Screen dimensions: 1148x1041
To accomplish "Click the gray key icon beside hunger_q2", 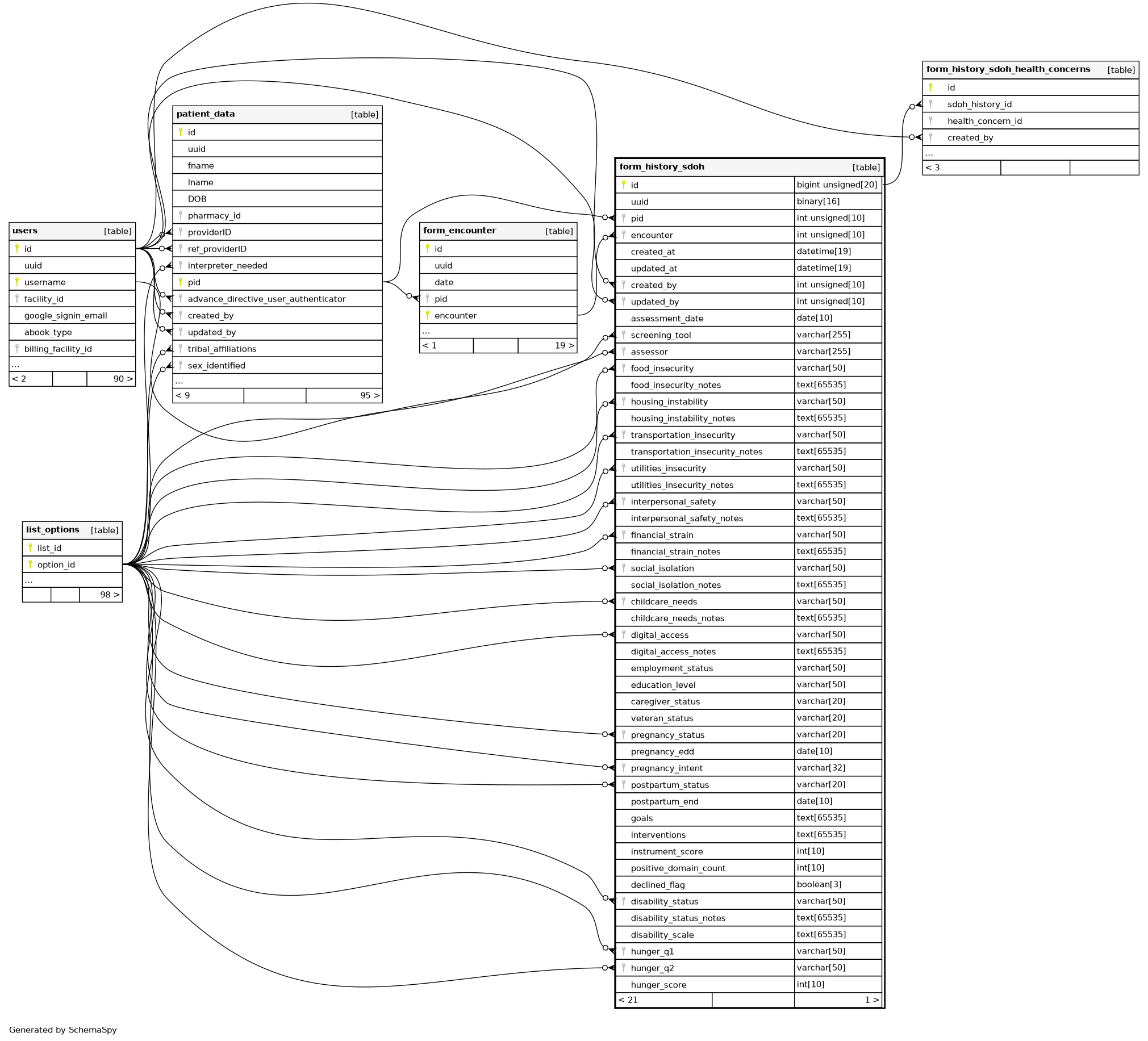I will point(624,968).
